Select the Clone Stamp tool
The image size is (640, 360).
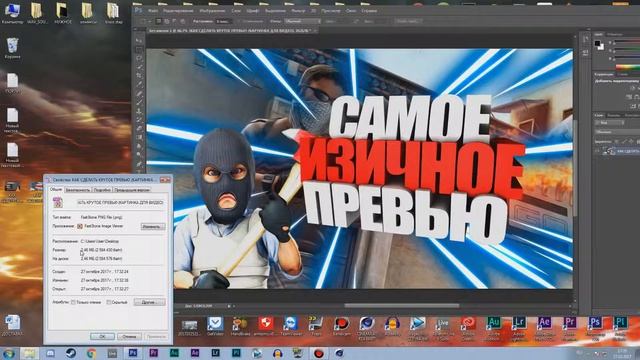[139, 111]
